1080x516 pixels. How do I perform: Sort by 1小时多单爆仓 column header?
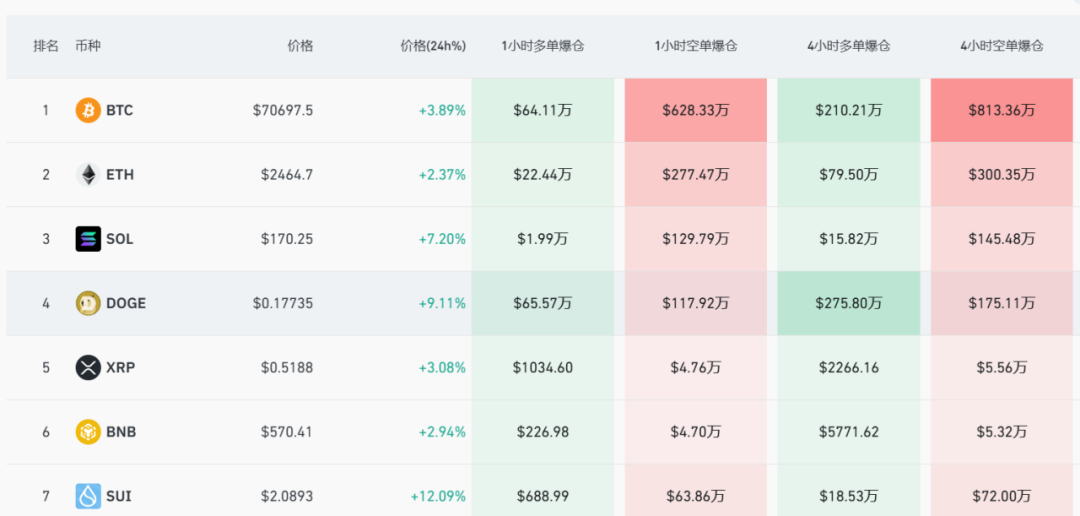click(x=543, y=46)
